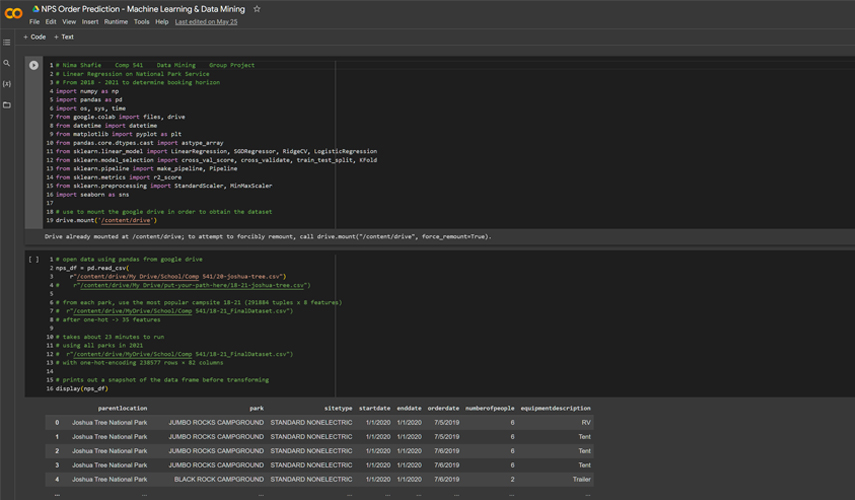Open the View menu
This screenshot has height=500, width=855.
coord(69,22)
